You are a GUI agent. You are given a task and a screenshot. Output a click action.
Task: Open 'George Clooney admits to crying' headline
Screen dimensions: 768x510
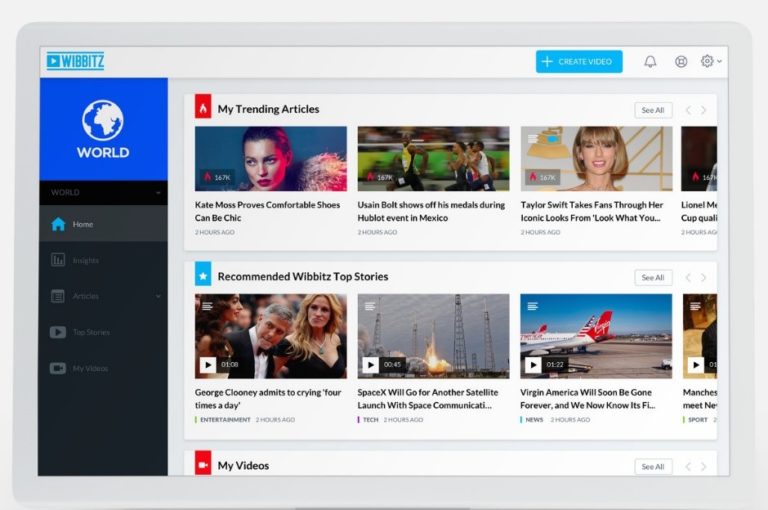[x=268, y=399]
